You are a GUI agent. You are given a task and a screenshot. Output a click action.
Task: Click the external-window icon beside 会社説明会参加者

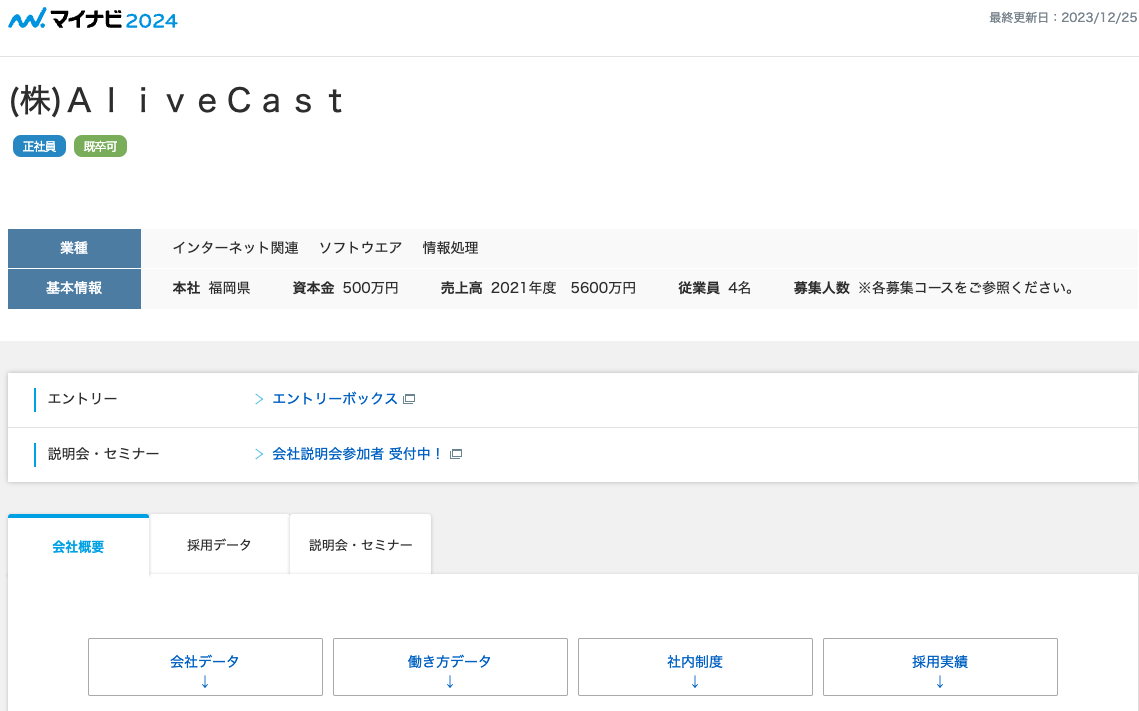[x=456, y=454]
